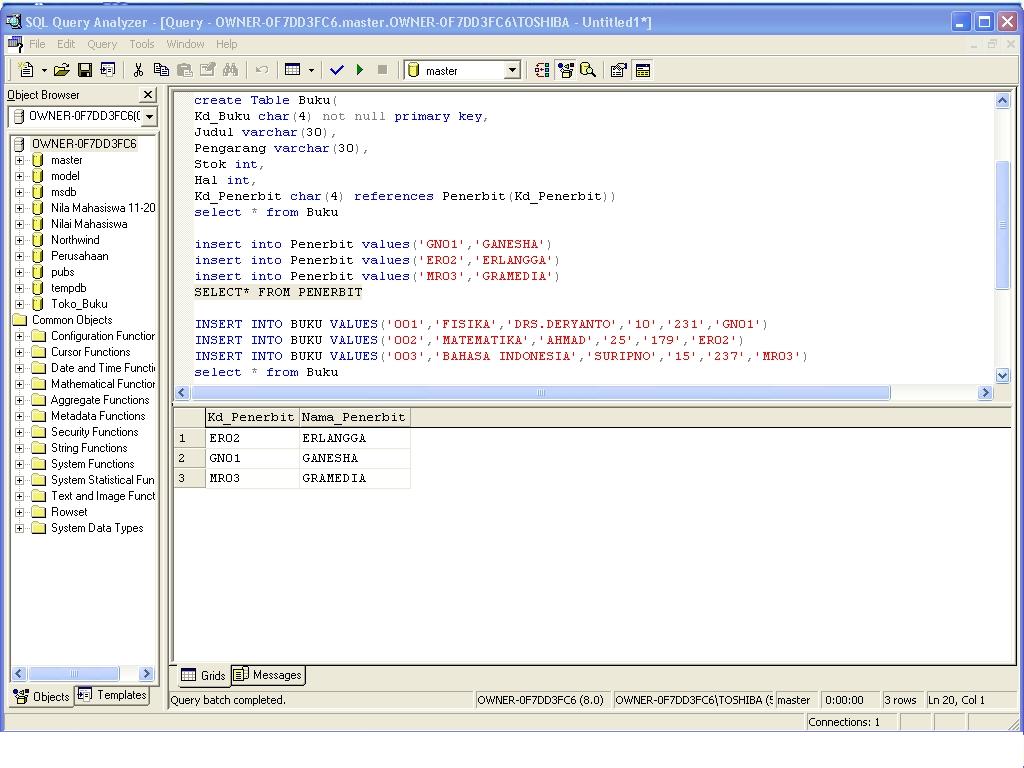This screenshot has width=1024, height=768.
Task: Switch to the Messages results tab
Action: click(x=268, y=675)
